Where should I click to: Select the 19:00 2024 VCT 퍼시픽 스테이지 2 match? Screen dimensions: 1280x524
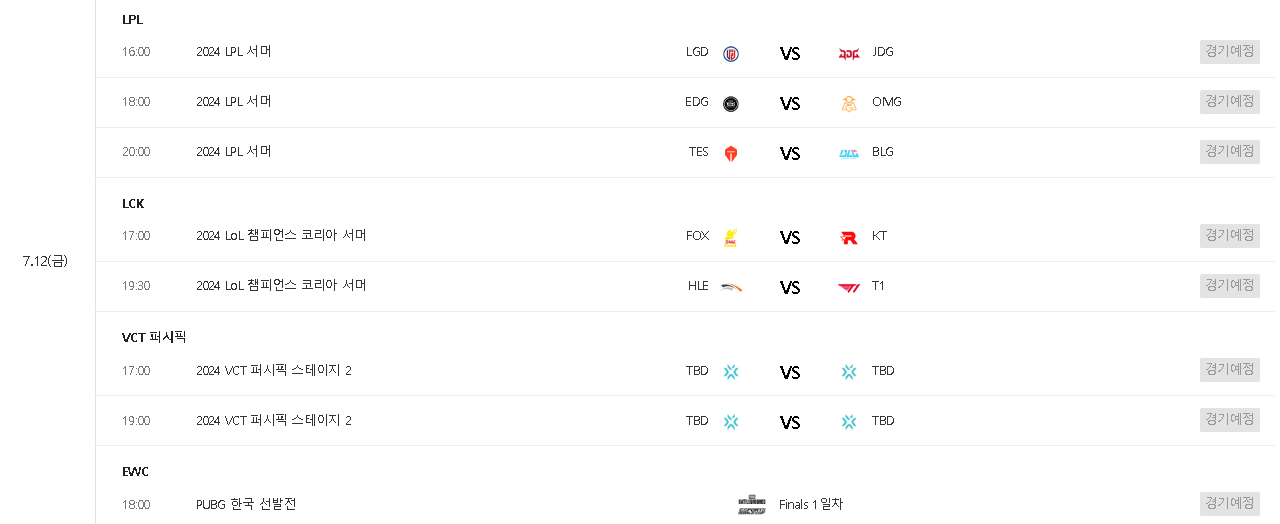[274, 420]
